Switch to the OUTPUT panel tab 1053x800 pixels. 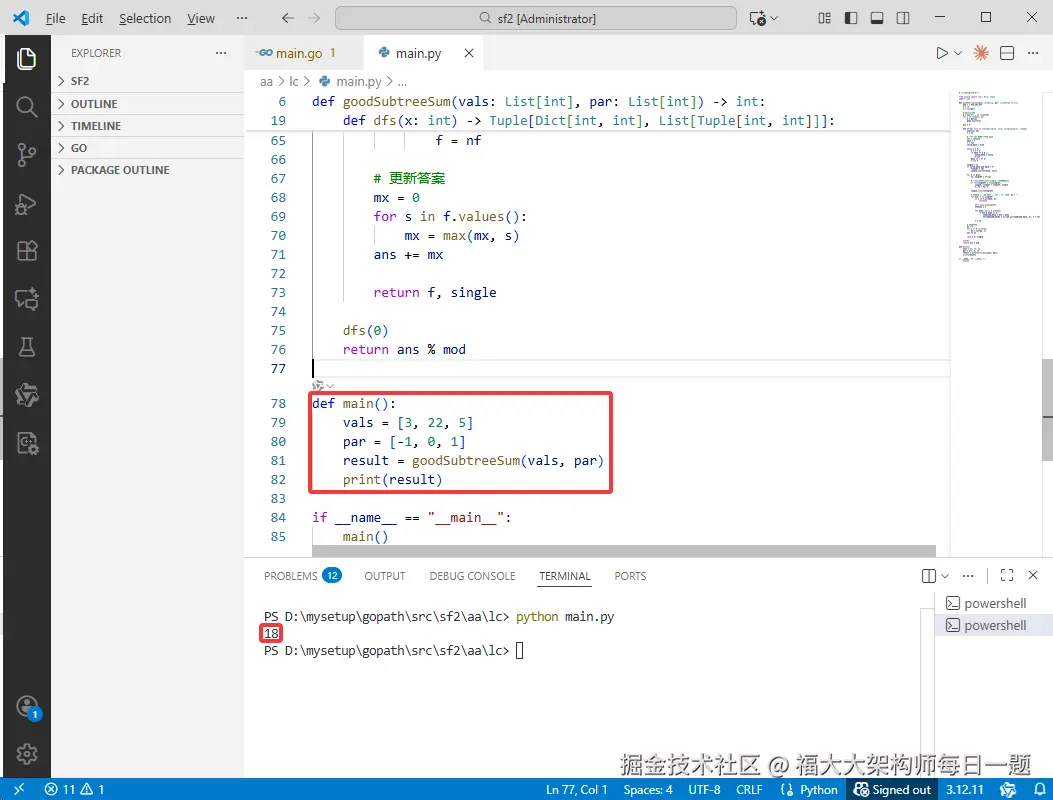click(x=385, y=576)
